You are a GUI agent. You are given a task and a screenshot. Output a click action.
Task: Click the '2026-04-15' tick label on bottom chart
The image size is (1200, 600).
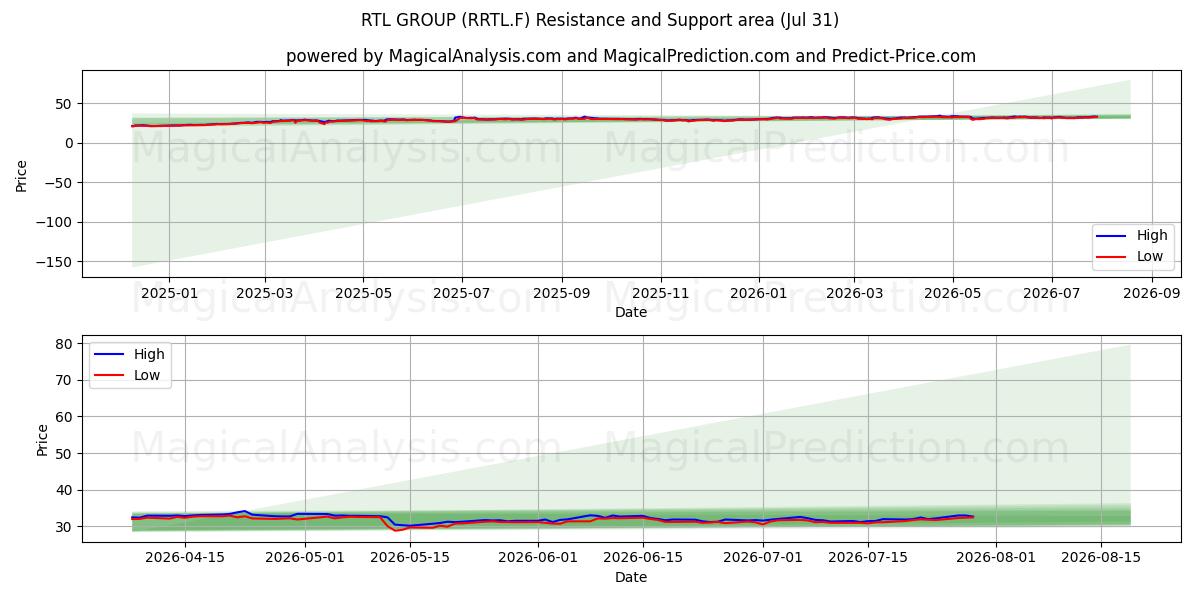click(185, 557)
